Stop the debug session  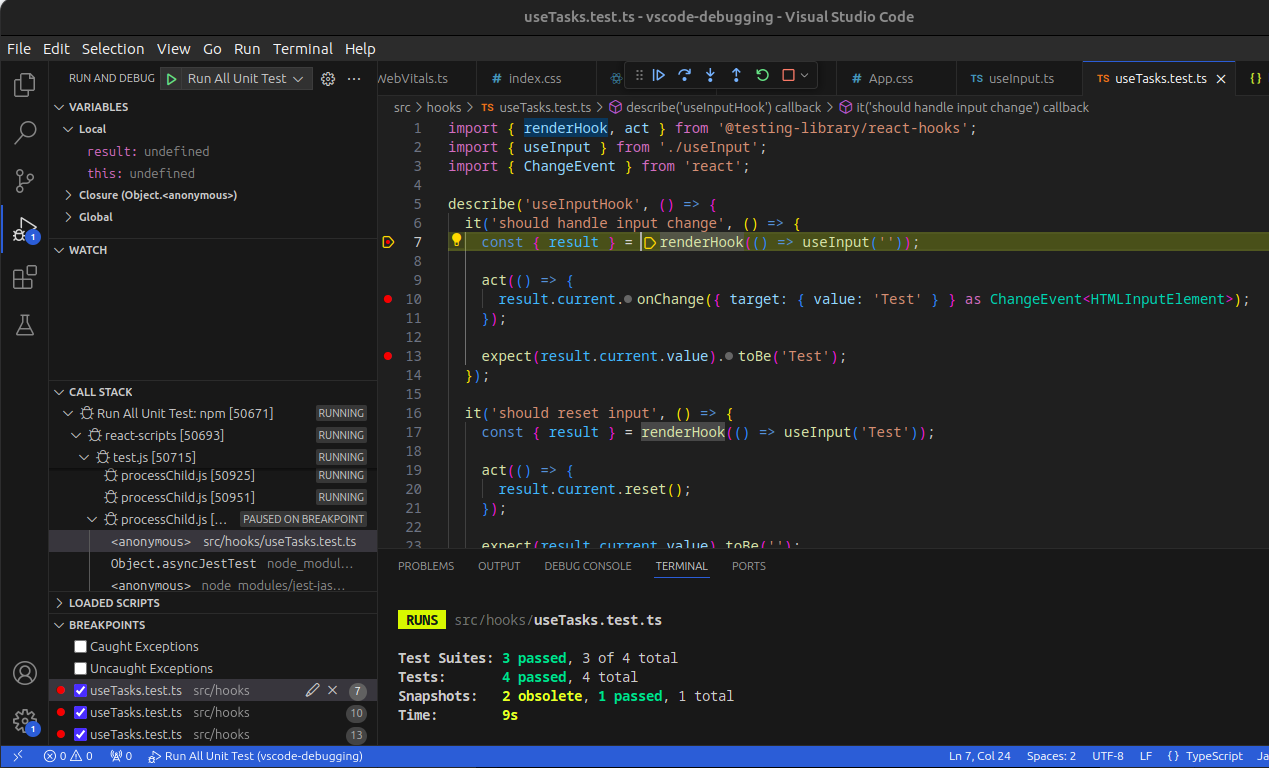point(788,75)
